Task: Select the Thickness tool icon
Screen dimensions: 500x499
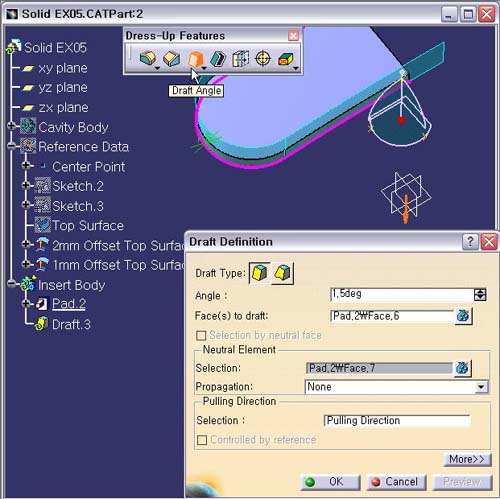Action: point(241,59)
